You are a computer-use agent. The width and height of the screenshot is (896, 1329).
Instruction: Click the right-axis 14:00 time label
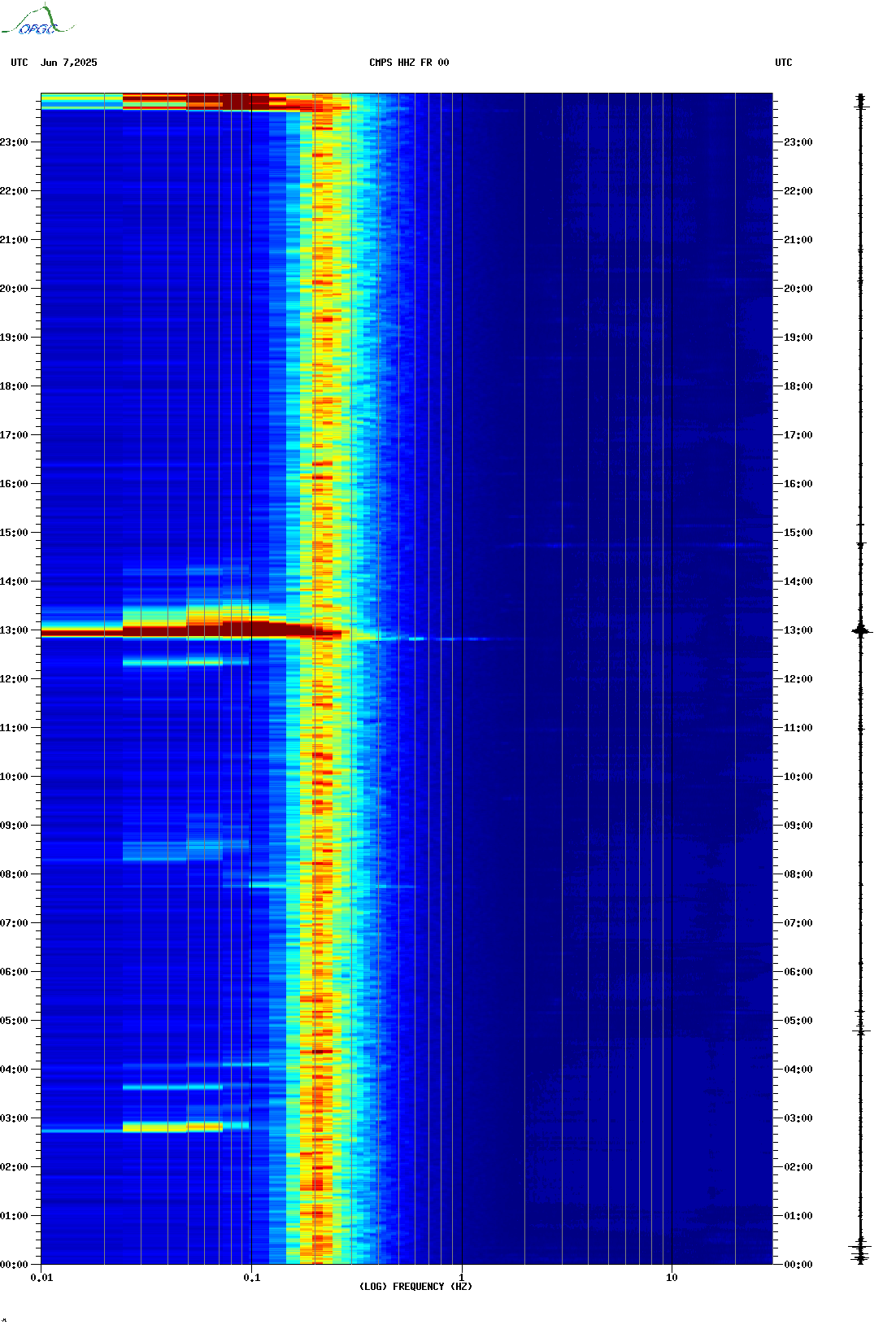[798, 582]
